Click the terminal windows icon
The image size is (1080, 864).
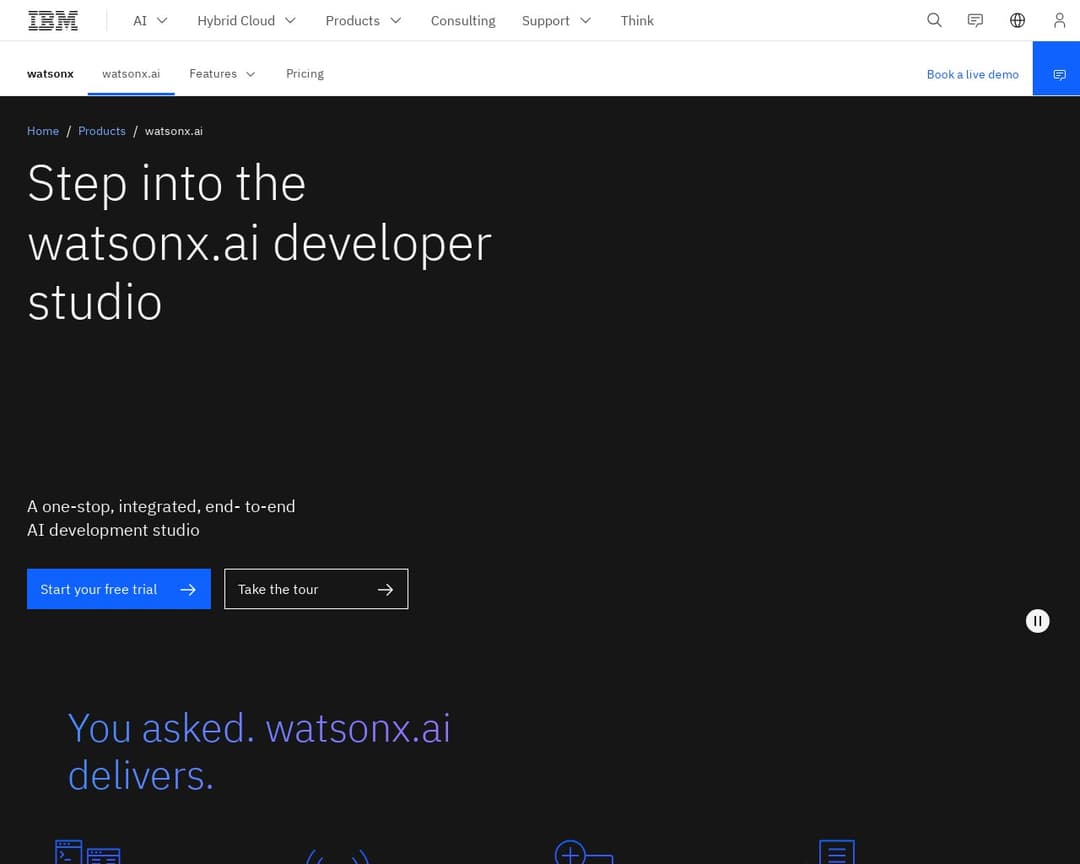(x=87, y=852)
